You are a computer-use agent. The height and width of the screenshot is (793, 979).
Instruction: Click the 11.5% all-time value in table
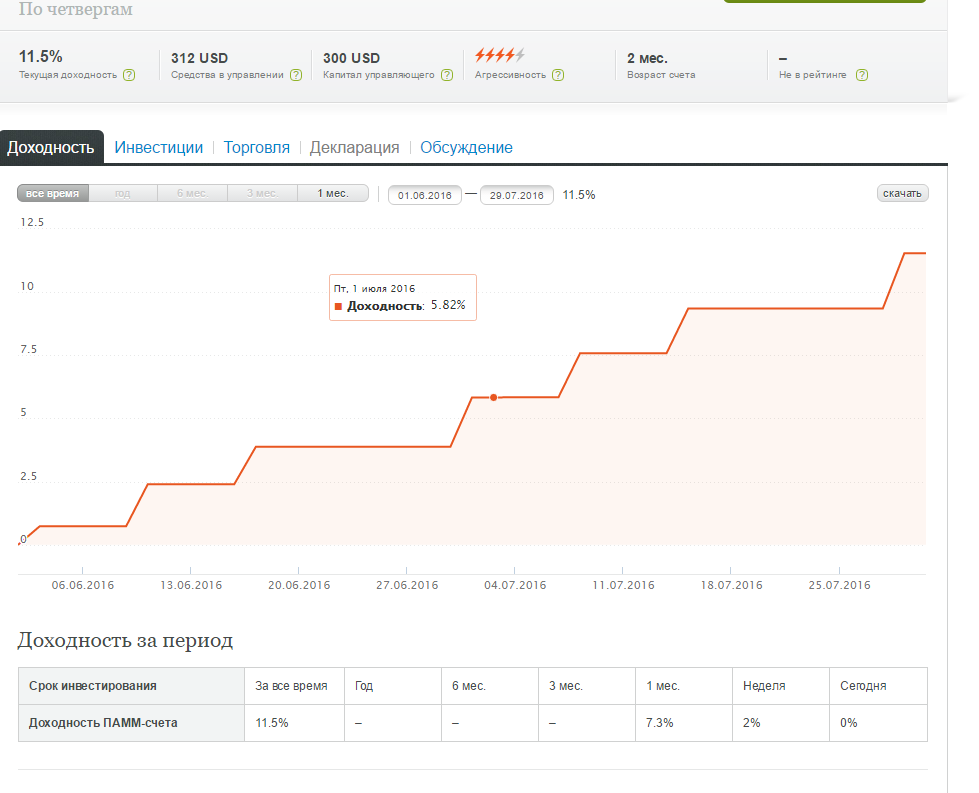(x=272, y=722)
